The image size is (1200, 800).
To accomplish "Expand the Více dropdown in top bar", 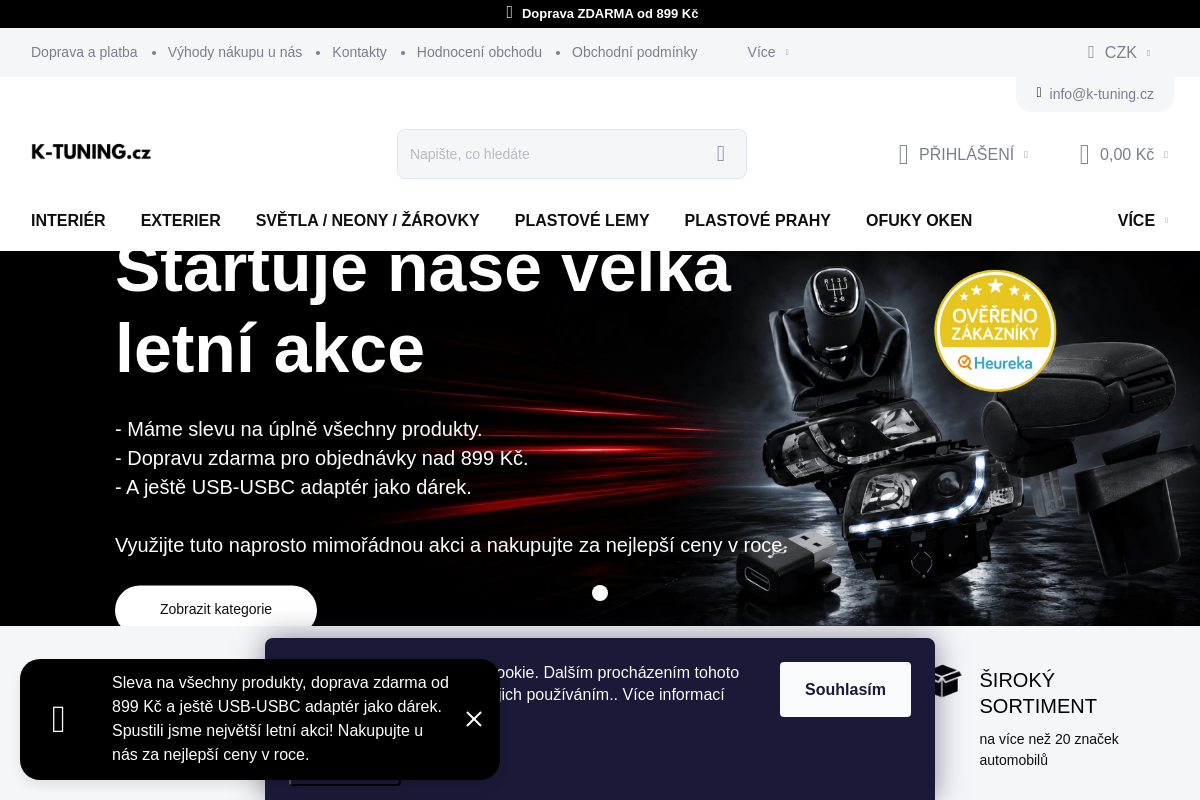I will pos(768,52).
